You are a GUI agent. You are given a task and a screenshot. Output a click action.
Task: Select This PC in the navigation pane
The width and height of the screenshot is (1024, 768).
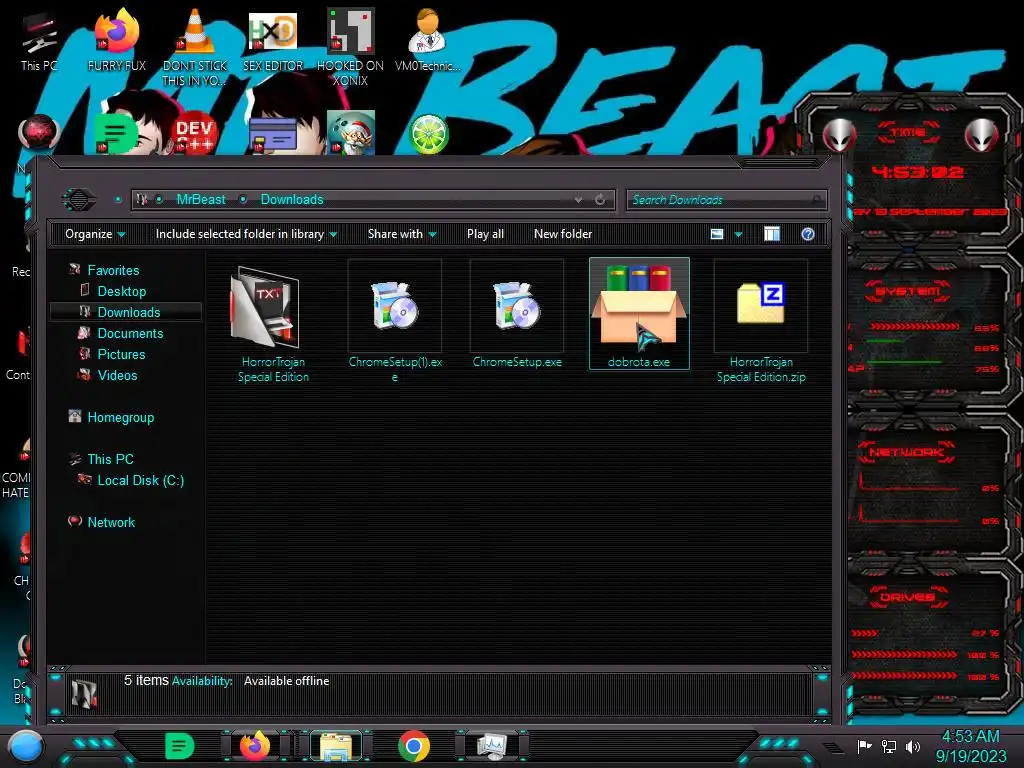pyautogui.click(x=110, y=459)
